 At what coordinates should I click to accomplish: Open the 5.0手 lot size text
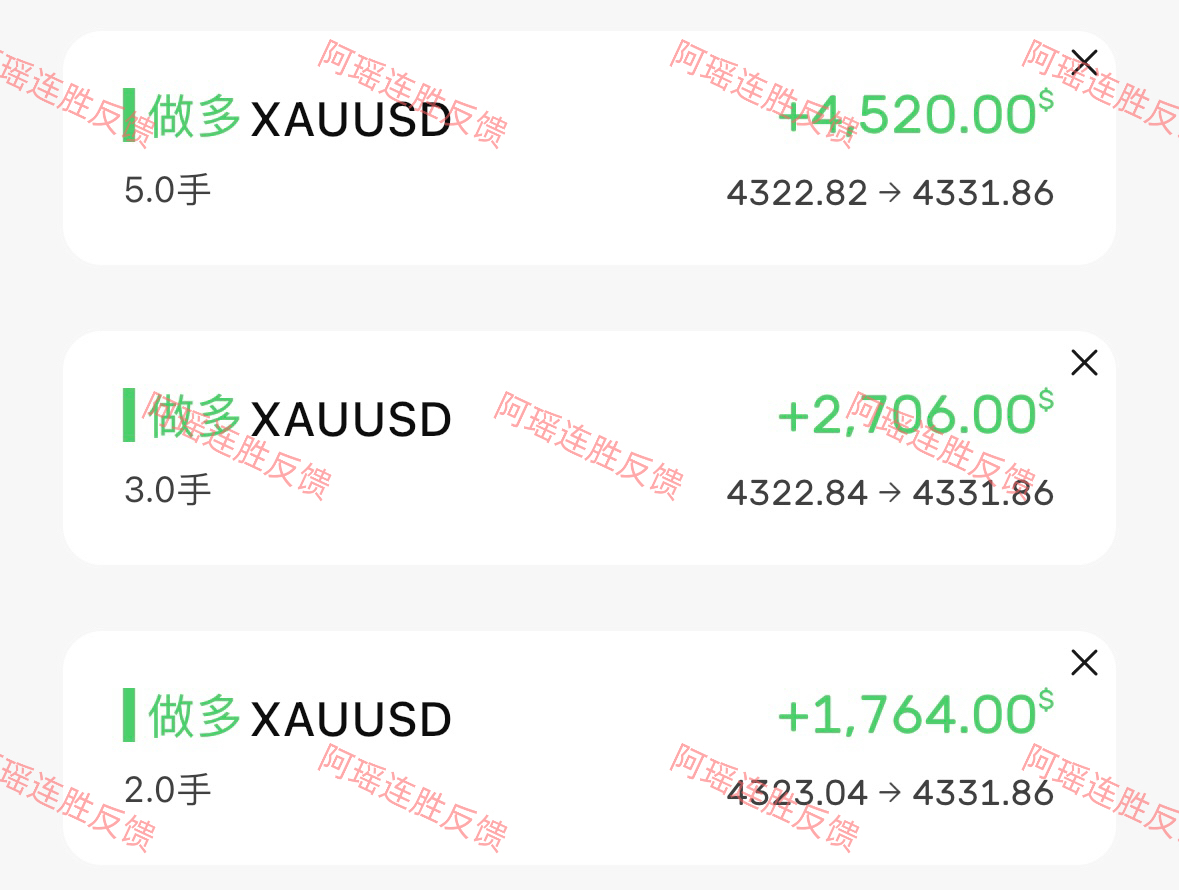[168, 190]
